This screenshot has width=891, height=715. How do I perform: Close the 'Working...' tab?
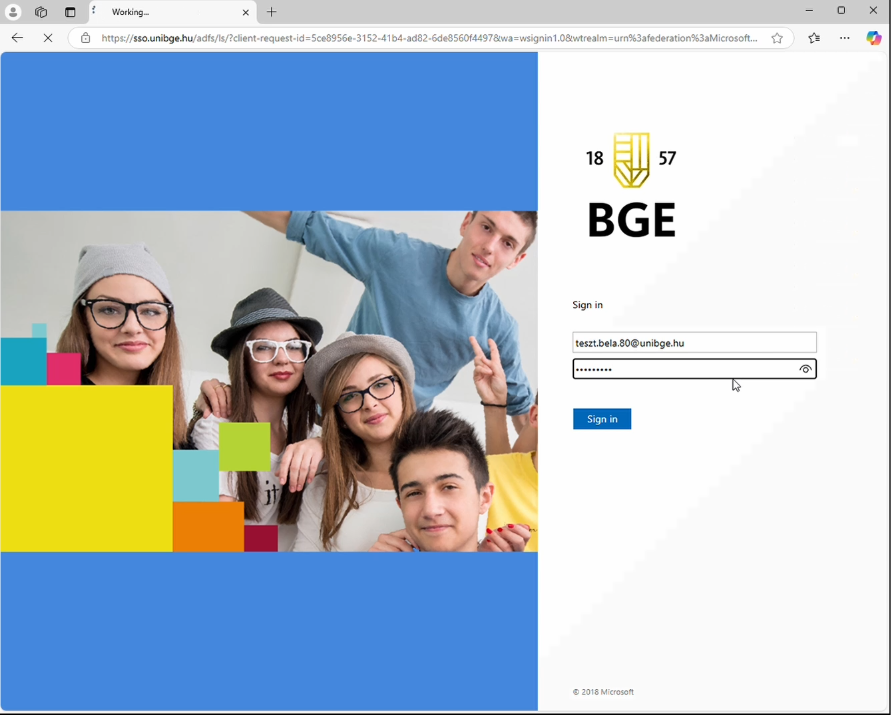pos(245,12)
